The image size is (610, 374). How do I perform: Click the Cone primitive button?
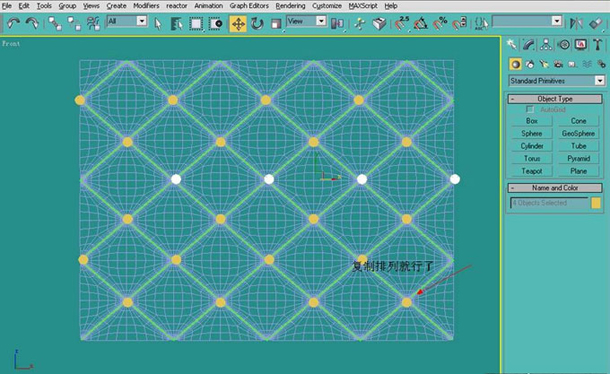point(578,121)
